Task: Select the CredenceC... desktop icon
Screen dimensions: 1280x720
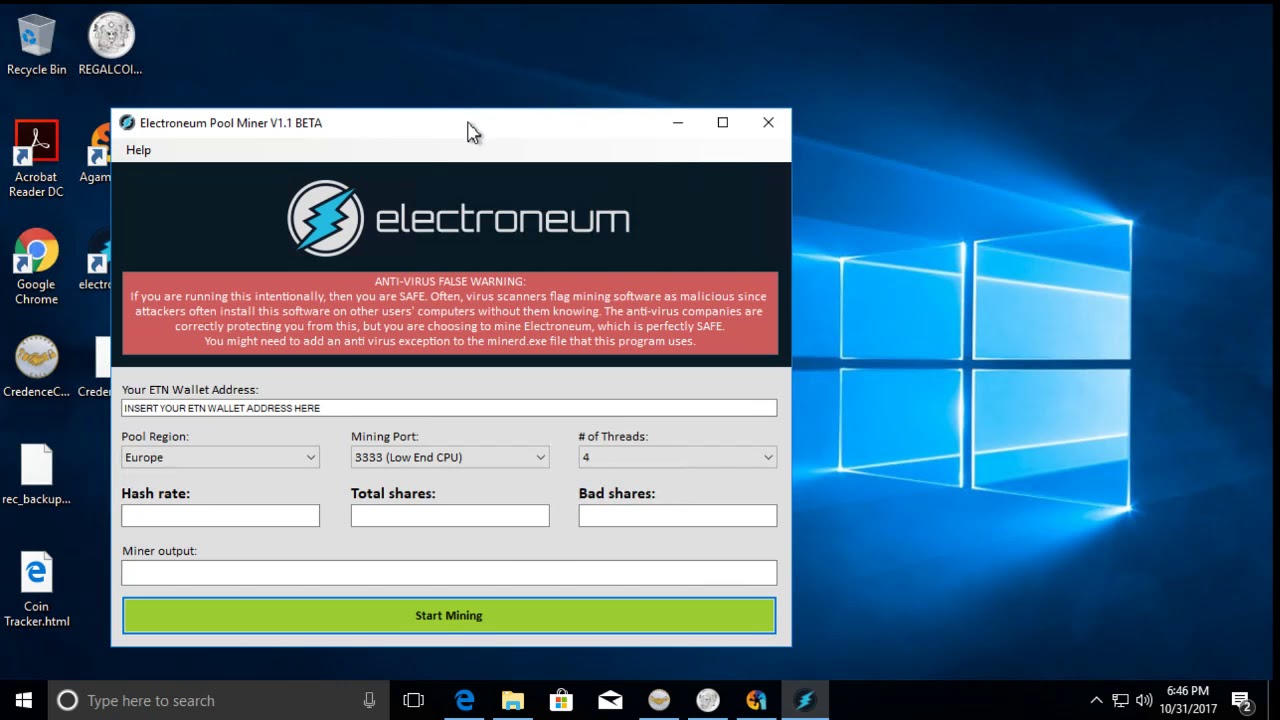Action: point(36,367)
